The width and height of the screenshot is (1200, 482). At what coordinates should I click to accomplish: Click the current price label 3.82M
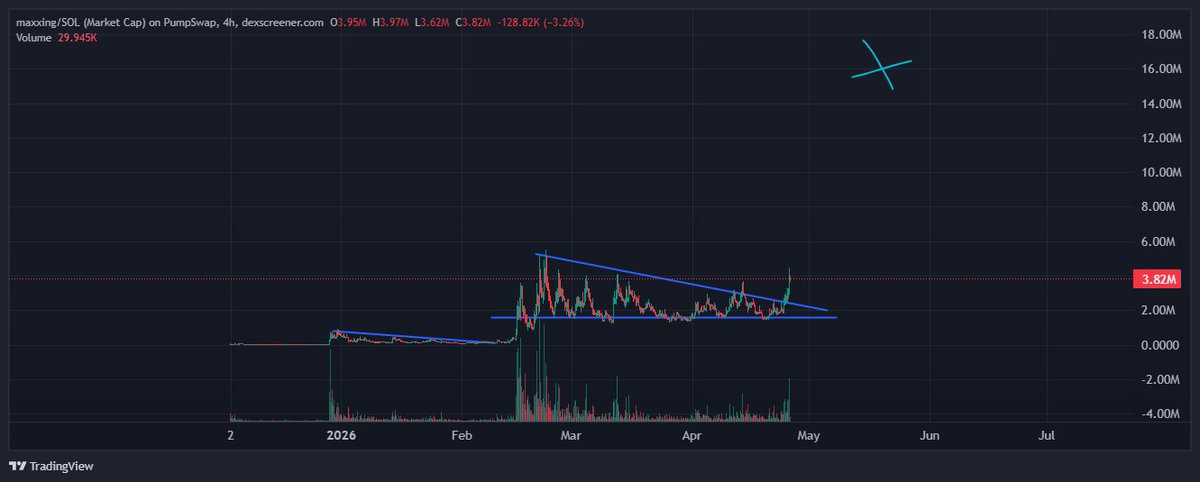(x=1156, y=279)
